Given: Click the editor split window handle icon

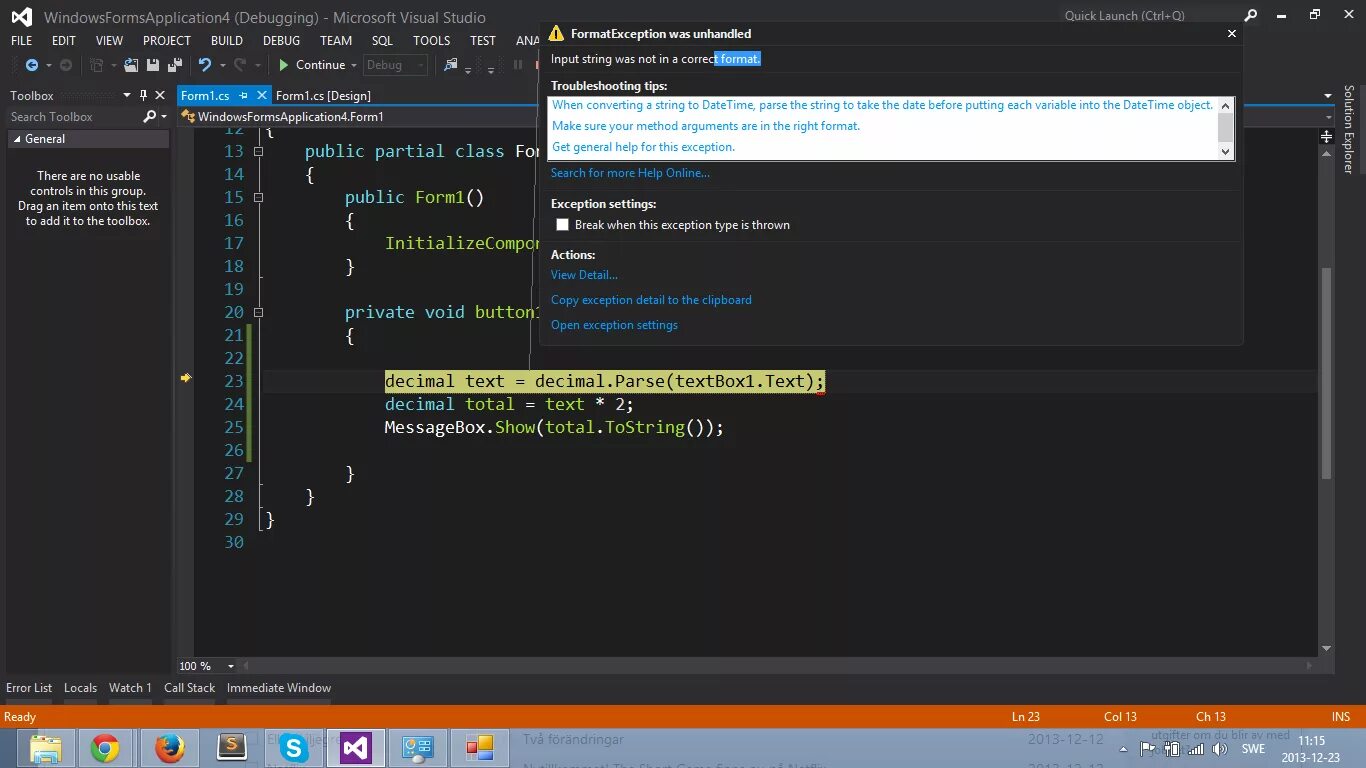Looking at the screenshot, I should [x=1326, y=136].
